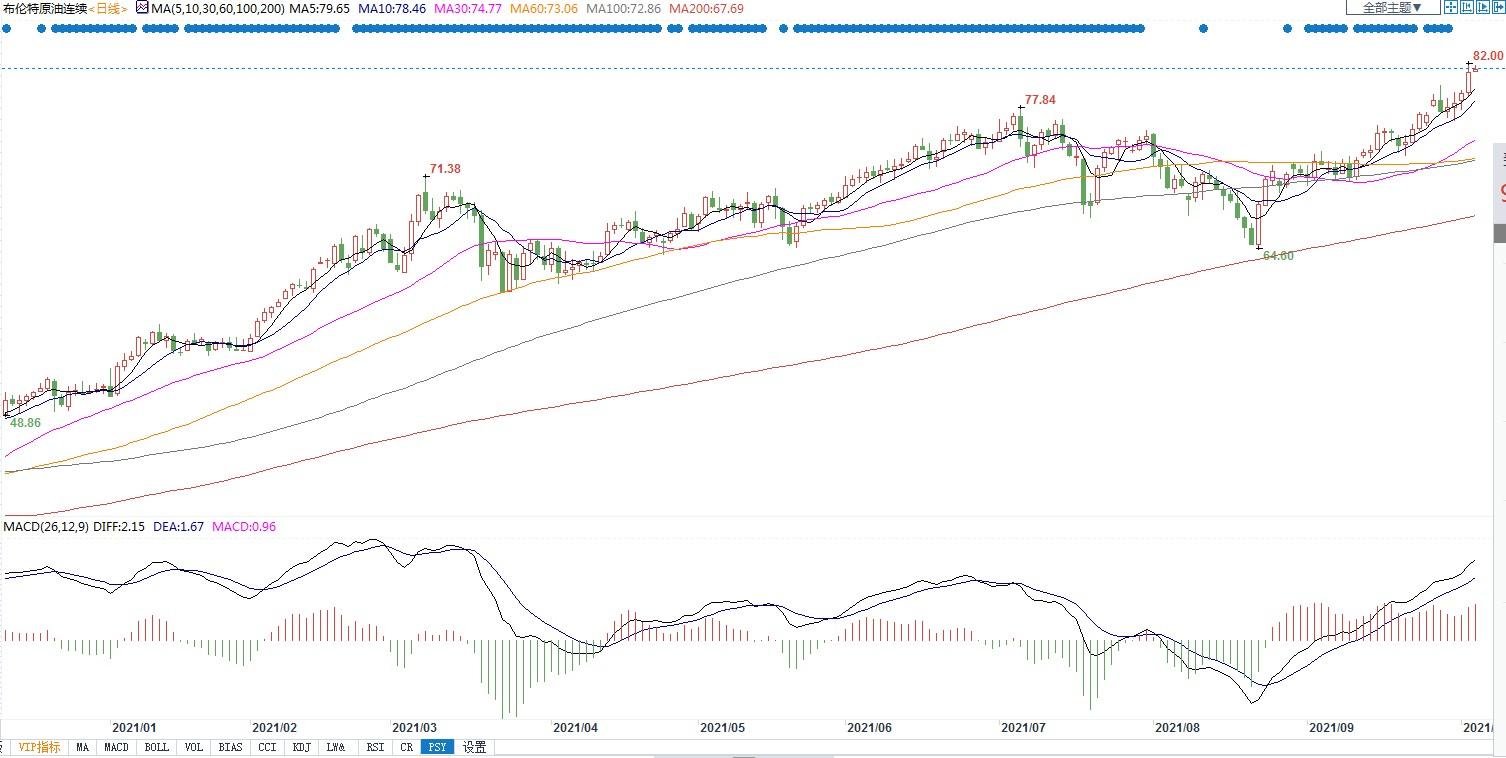Viewport: 1506px width, 758px height.
Task: Switch to the MACD indicator tab
Action: coord(117,747)
